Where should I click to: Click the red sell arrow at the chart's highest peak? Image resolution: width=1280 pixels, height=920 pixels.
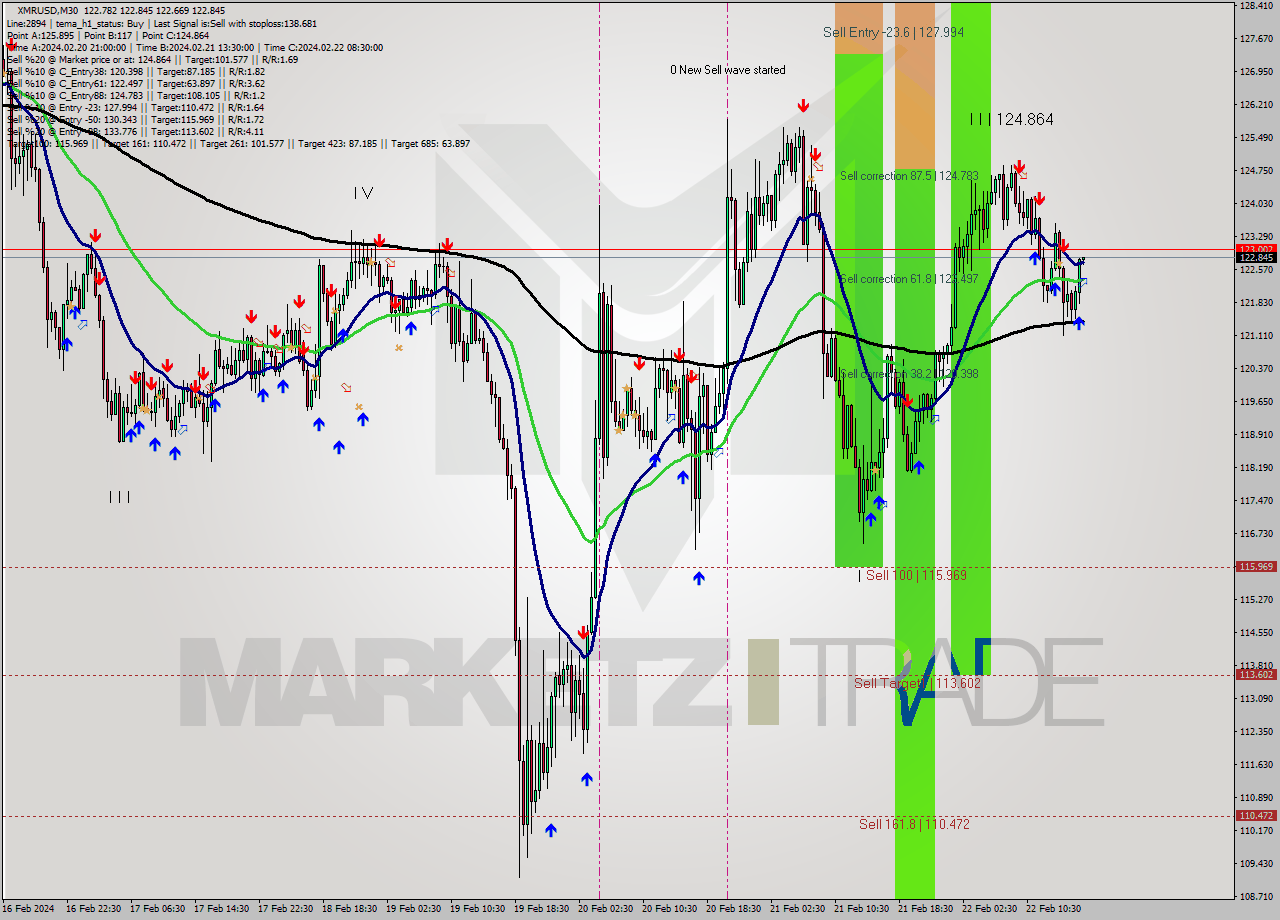point(803,105)
